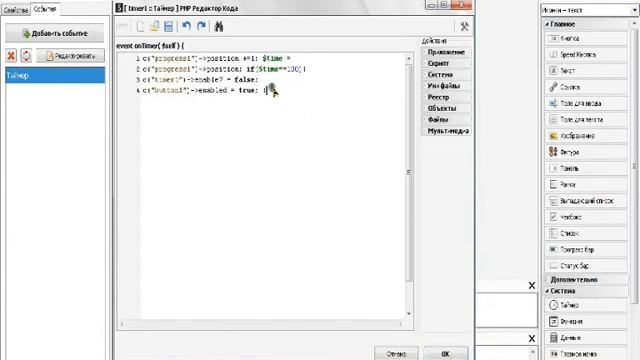Redo the last code edit
Viewport: 640px width, 360px height.
(x=201, y=27)
